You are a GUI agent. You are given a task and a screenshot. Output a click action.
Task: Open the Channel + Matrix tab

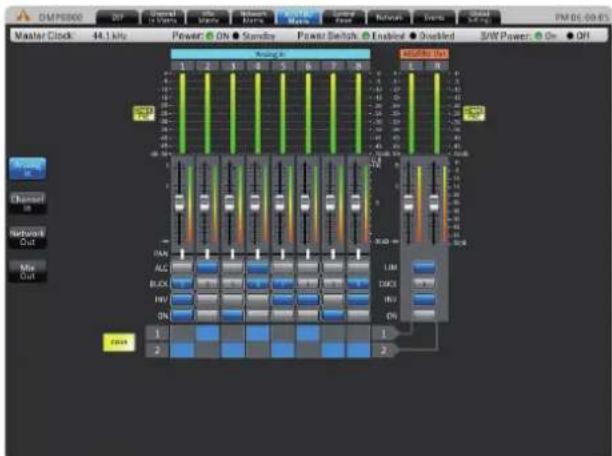click(x=163, y=17)
